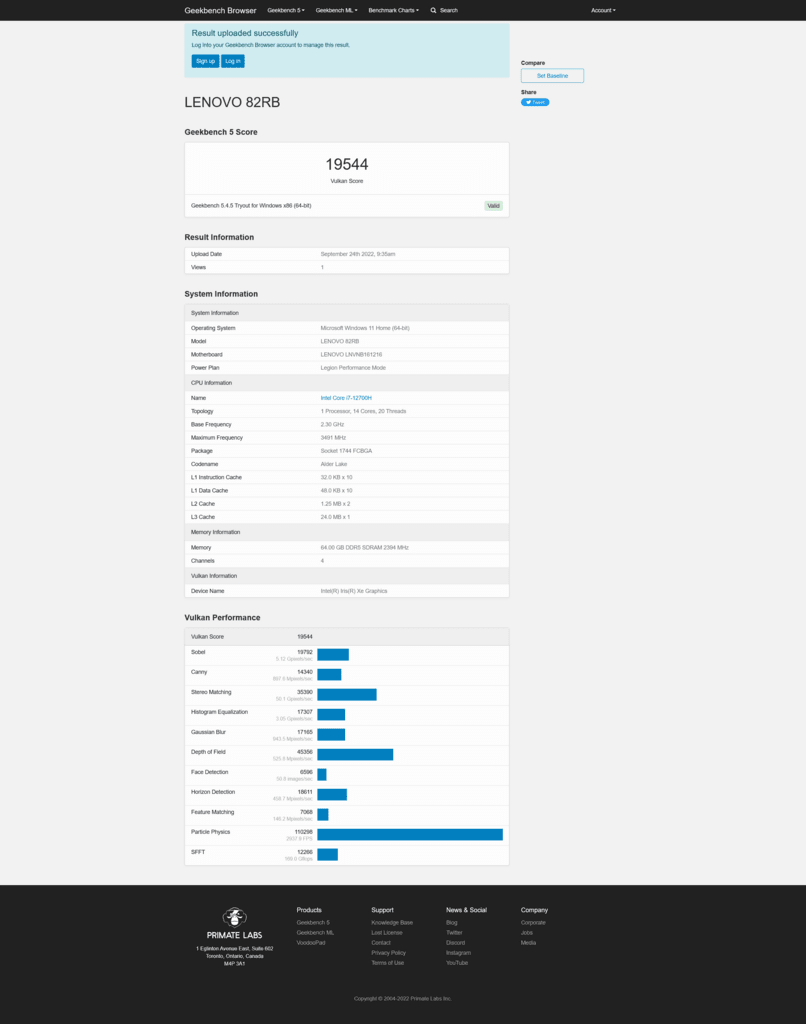The height and width of the screenshot is (1024, 806).
Task: Open the Corporate link under Company
Action: point(533,923)
